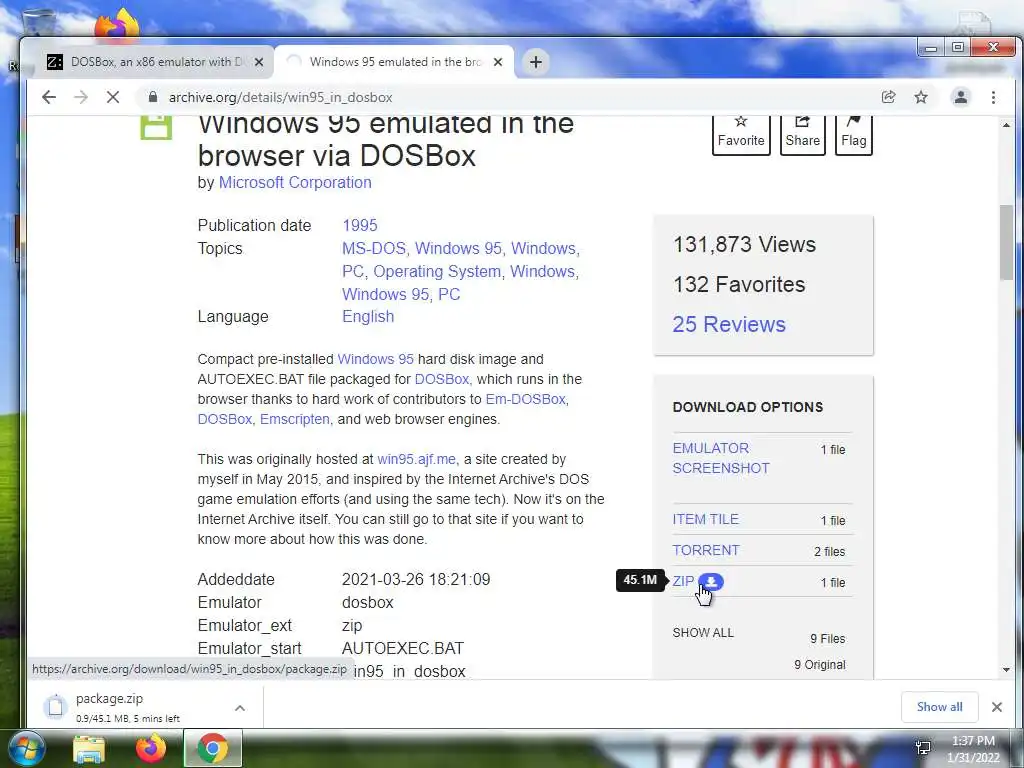The height and width of the screenshot is (768, 1024).
Task: Open the Chrome profile avatar
Action: 961,97
